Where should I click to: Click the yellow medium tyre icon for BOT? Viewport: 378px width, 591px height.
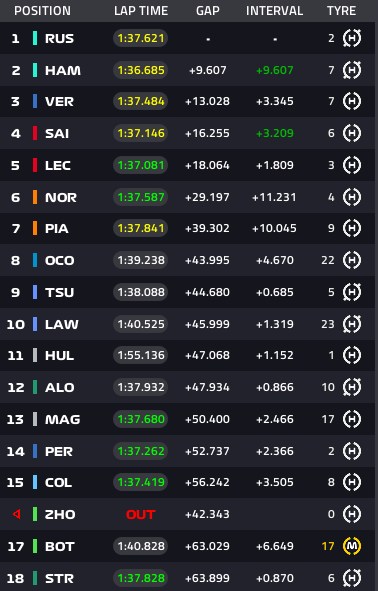tap(352, 546)
